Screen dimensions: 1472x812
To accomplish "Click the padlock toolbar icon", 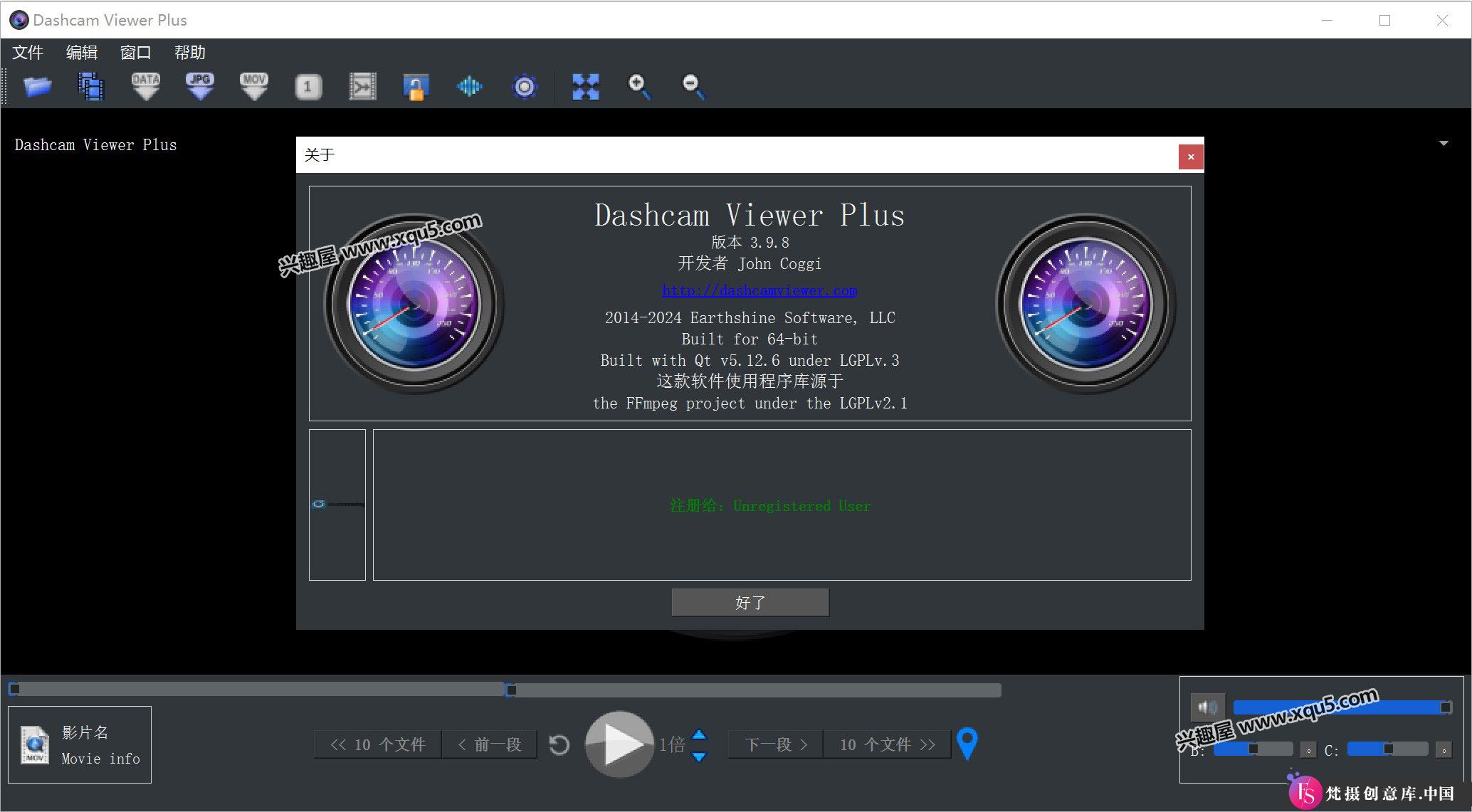I will (416, 87).
